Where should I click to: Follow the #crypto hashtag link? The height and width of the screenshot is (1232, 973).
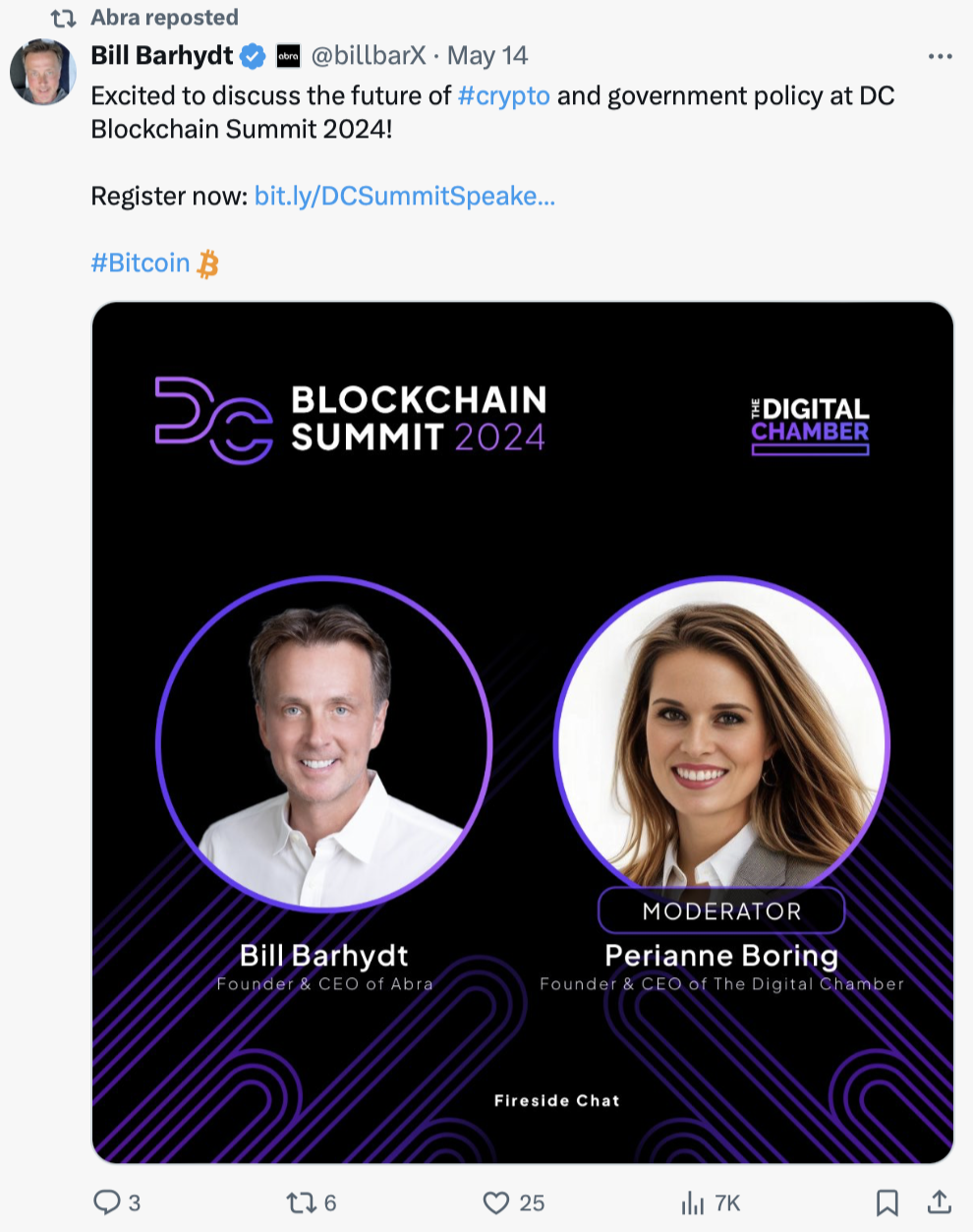click(503, 96)
